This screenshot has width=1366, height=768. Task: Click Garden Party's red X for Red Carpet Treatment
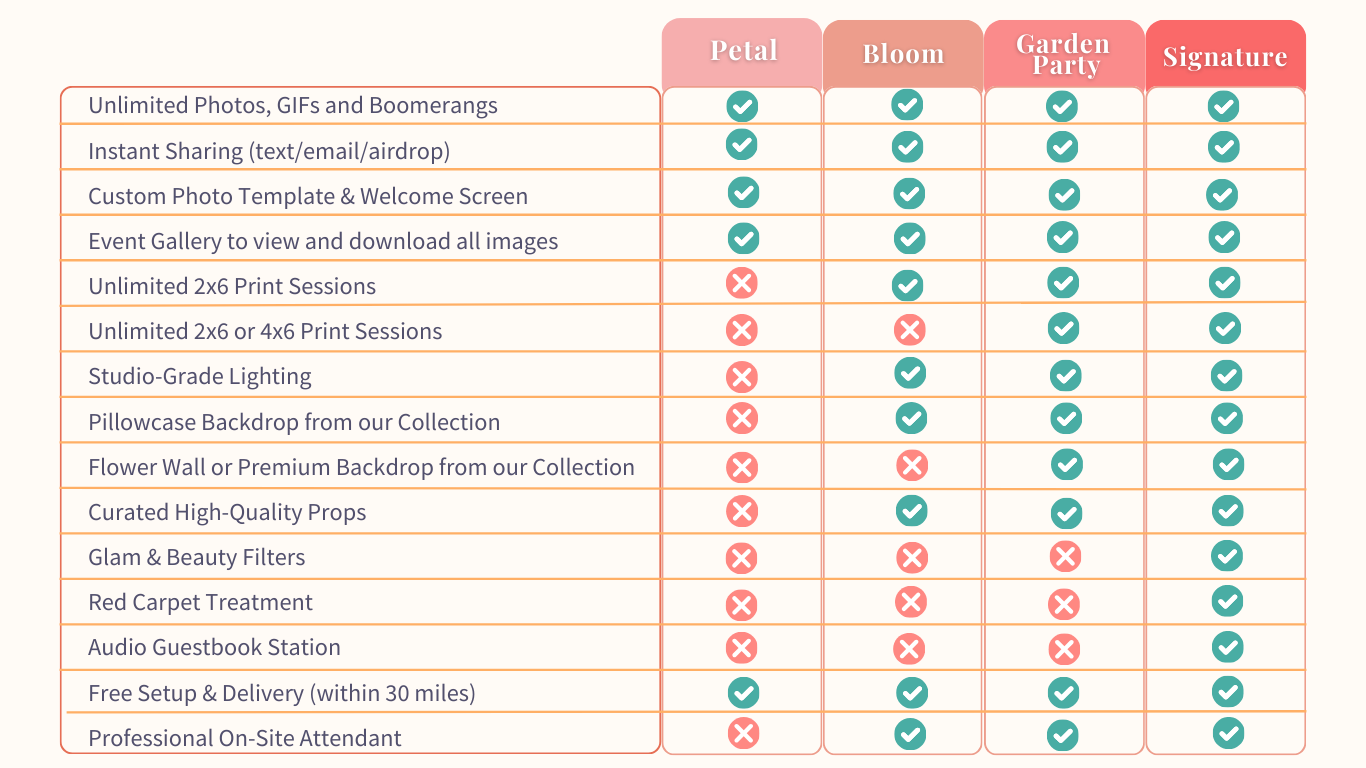[1064, 604]
